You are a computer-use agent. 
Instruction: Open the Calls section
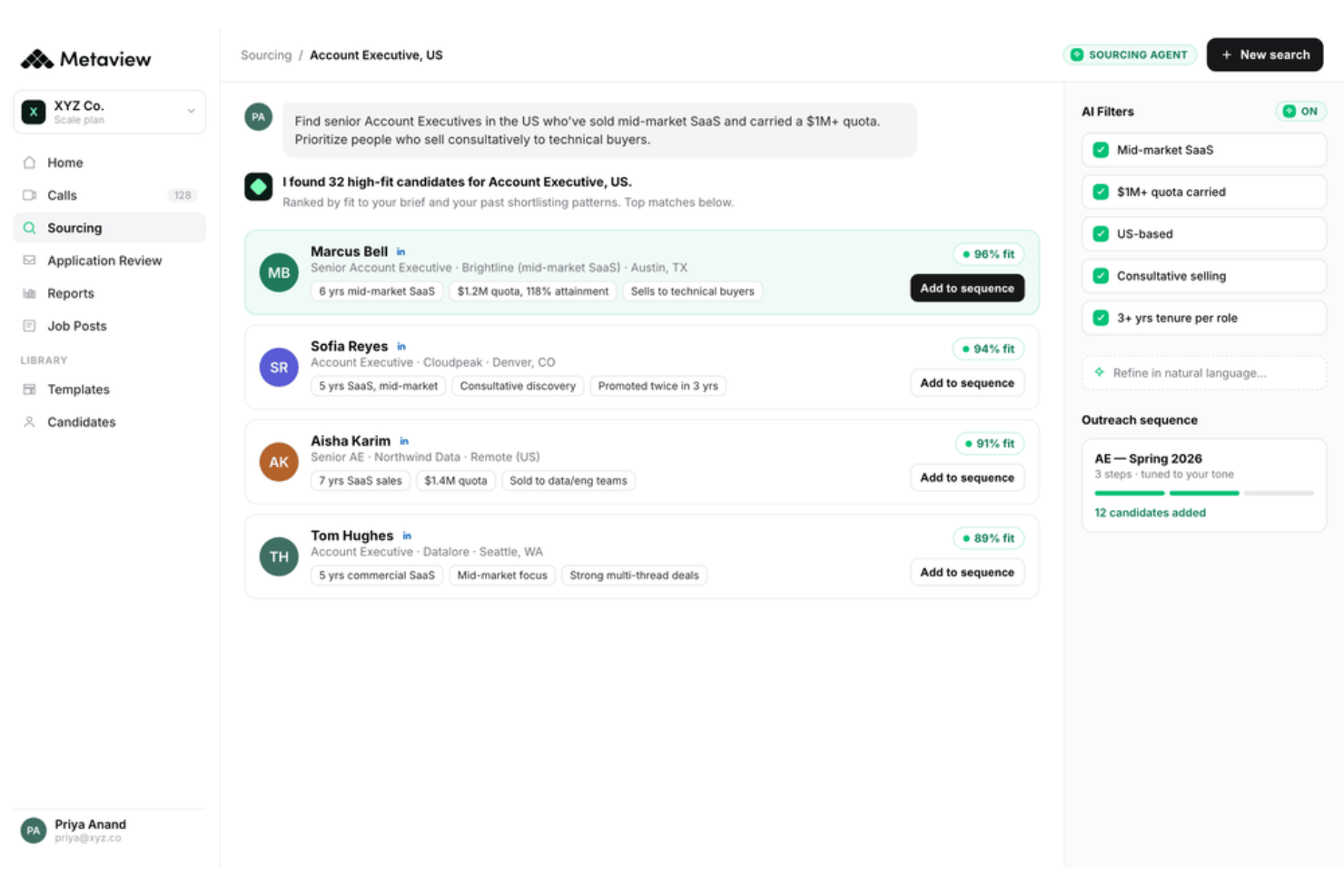[110, 195]
